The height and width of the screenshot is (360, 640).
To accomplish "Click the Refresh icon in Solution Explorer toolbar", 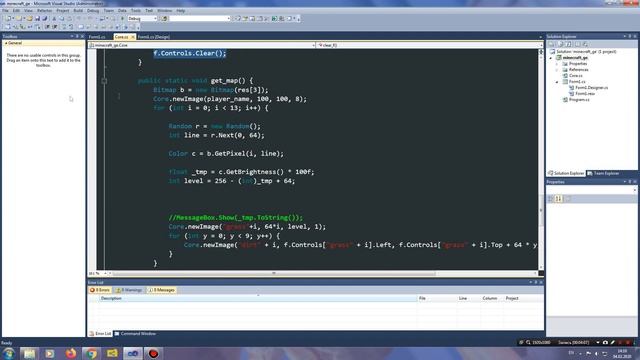I will [x=569, y=44].
